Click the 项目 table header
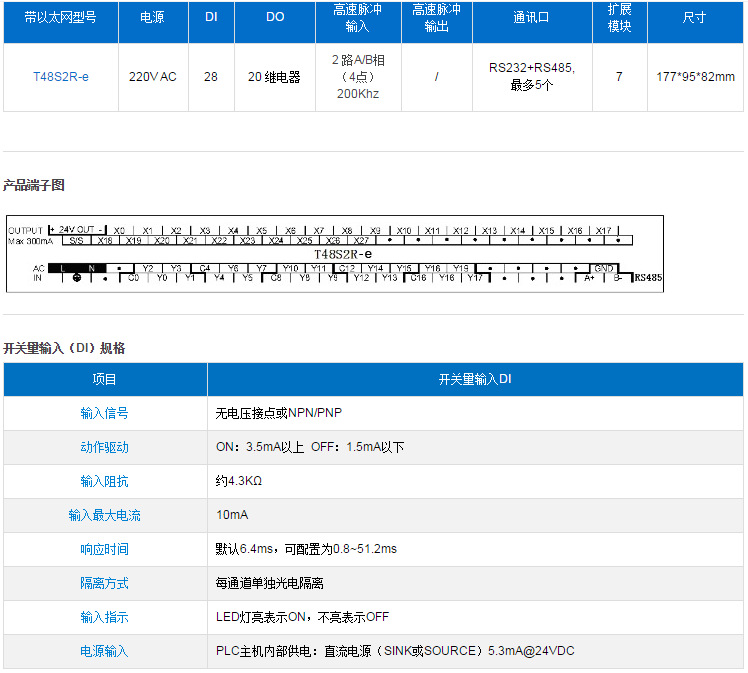Viewport: 748px width, 673px height. pyautogui.click(x=104, y=380)
